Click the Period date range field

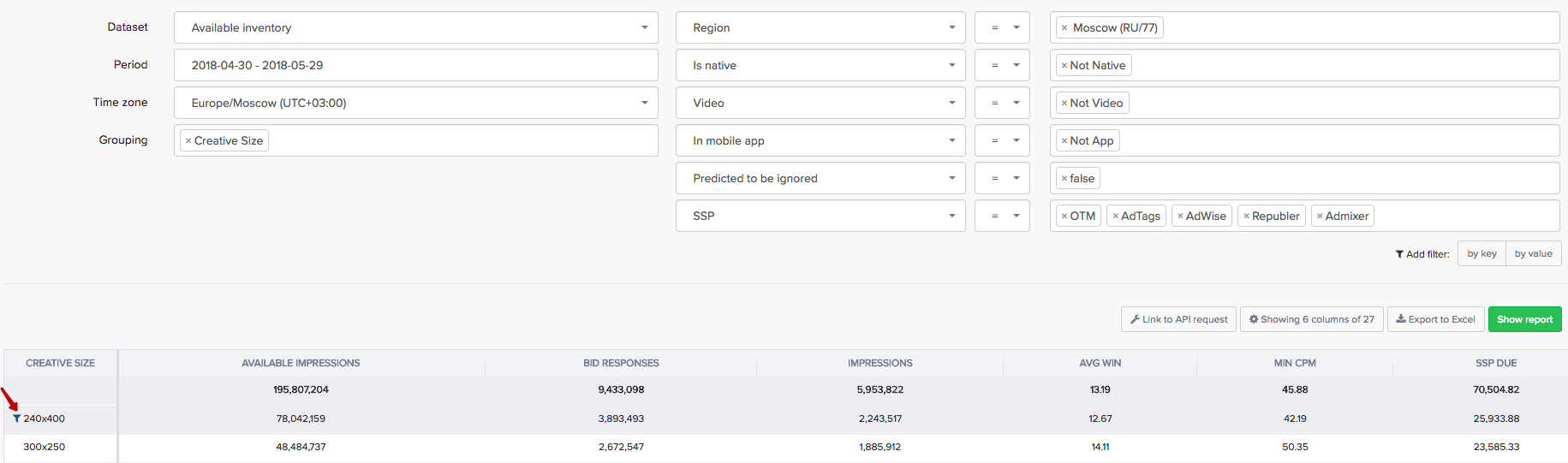pos(415,65)
